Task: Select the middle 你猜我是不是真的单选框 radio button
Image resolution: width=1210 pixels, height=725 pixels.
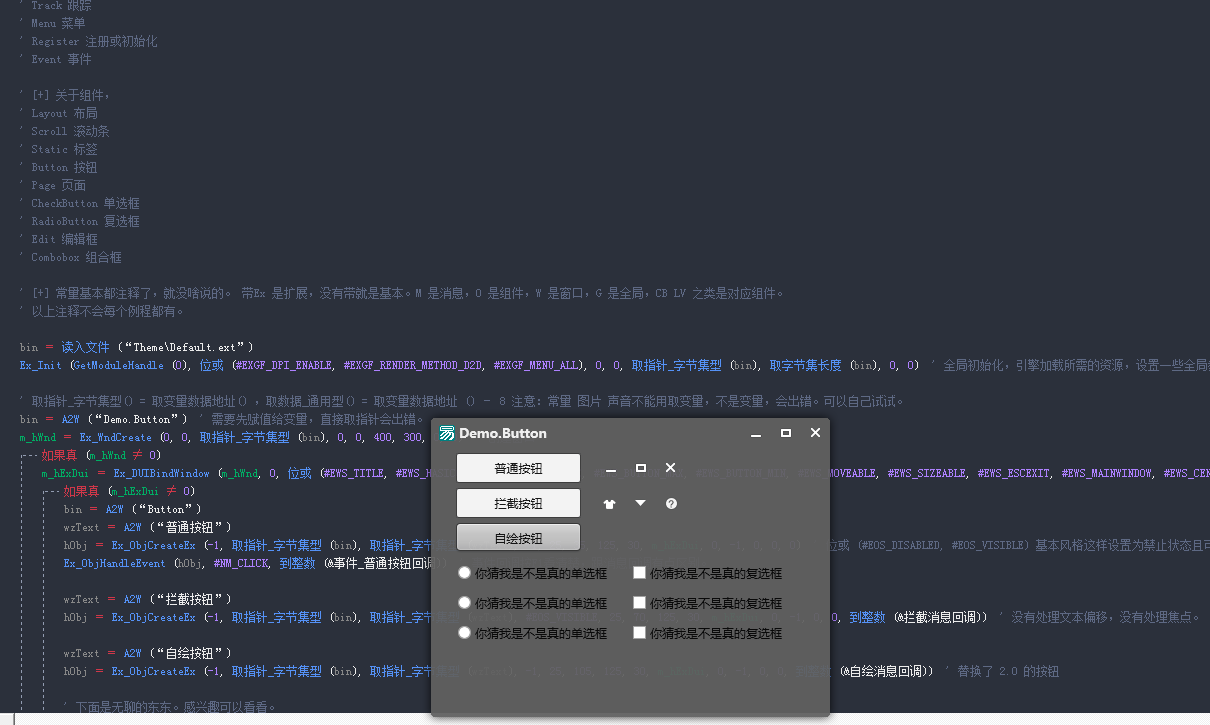Action: click(x=464, y=603)
